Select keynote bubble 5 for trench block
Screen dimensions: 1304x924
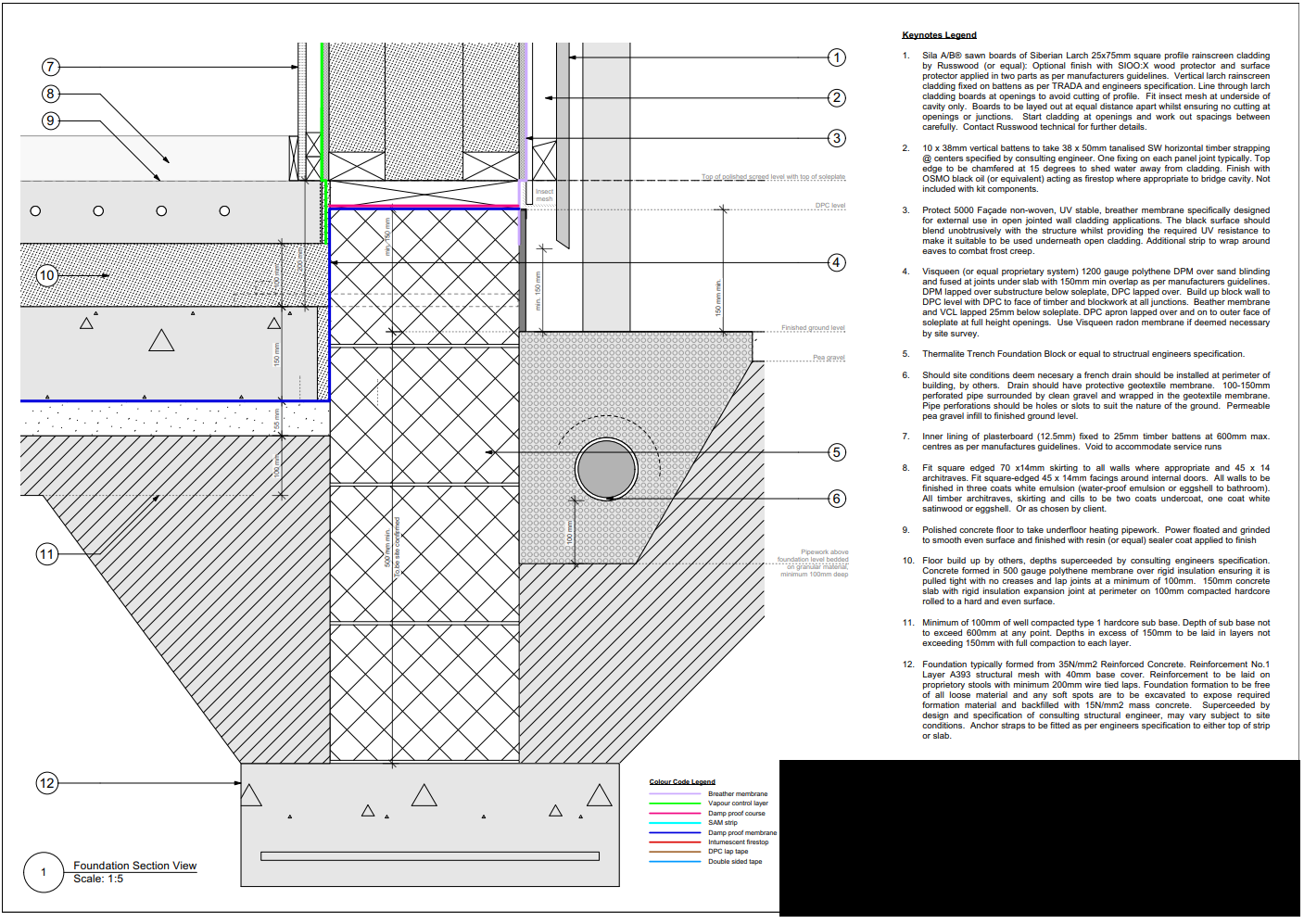pos(837,452)
